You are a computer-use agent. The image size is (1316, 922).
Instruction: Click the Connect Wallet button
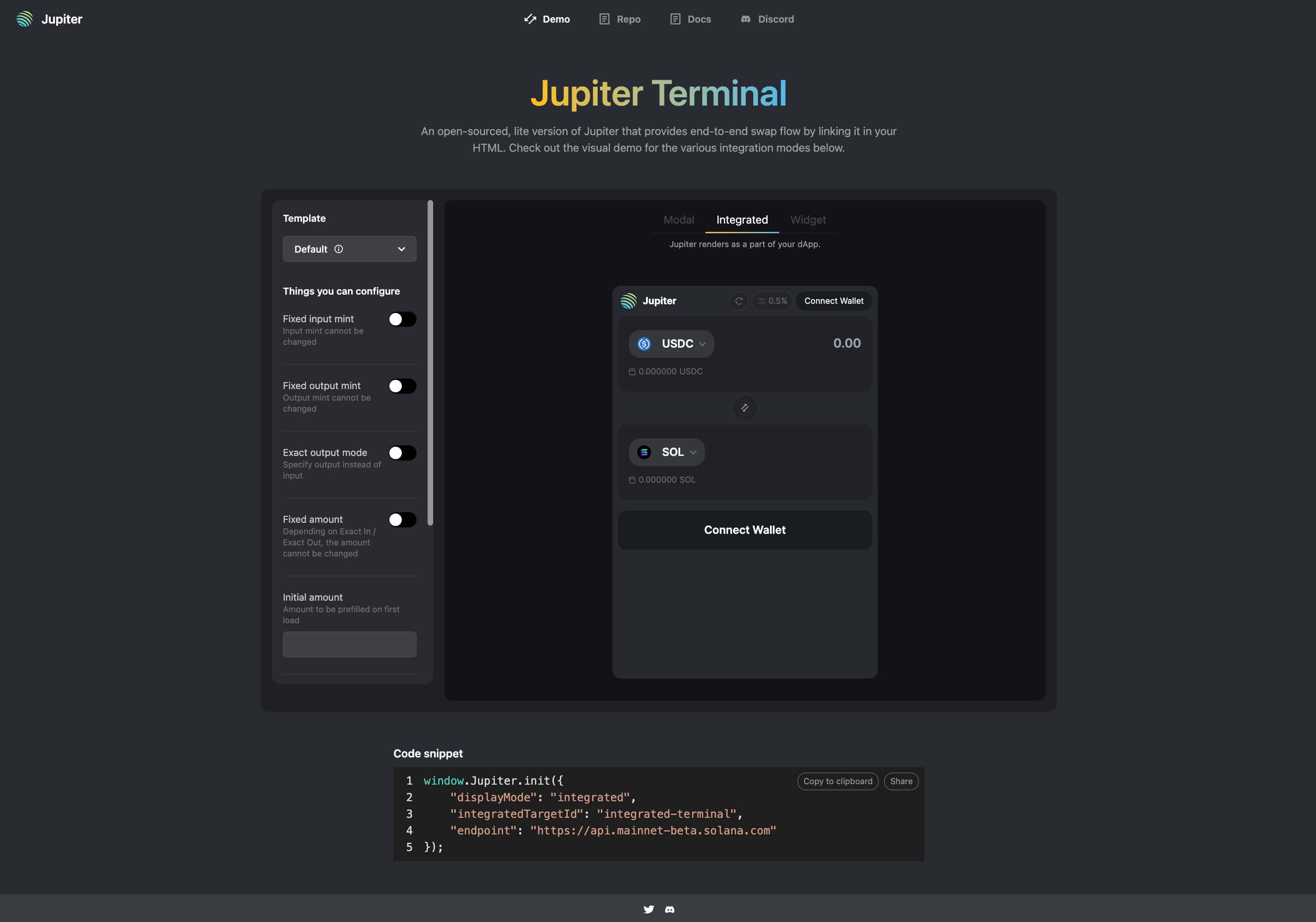[744, 529]
